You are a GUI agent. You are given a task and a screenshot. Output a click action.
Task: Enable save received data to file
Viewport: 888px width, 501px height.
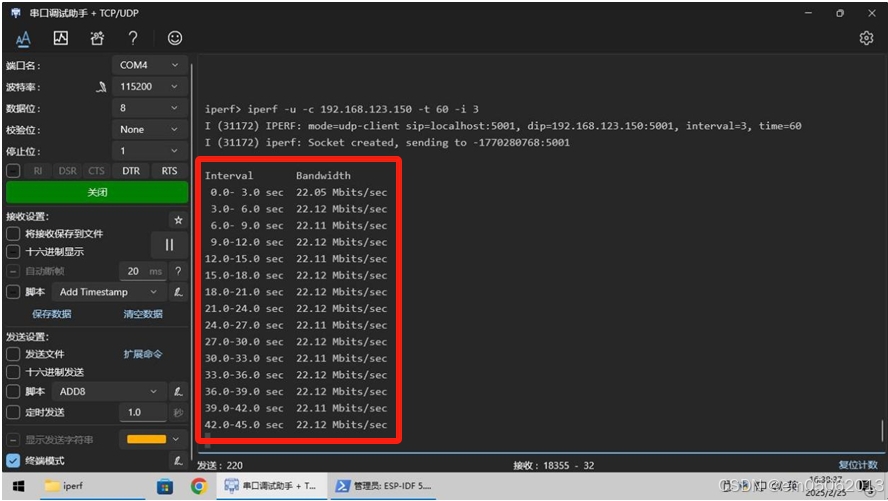tap(13, 234)
